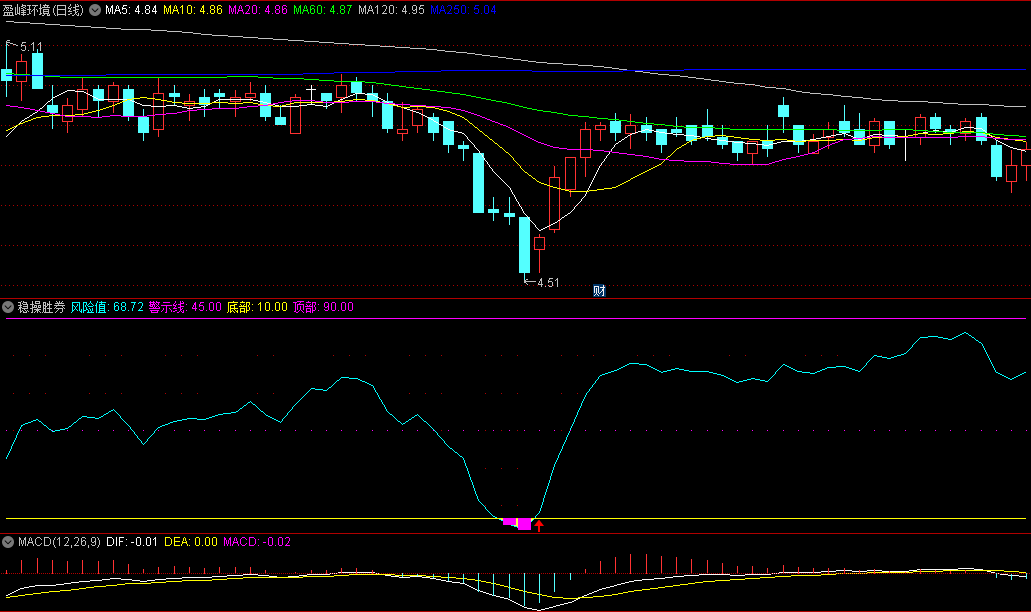Select the MA250: 5.04 label

pyautogui.click(x=464, y=10)
